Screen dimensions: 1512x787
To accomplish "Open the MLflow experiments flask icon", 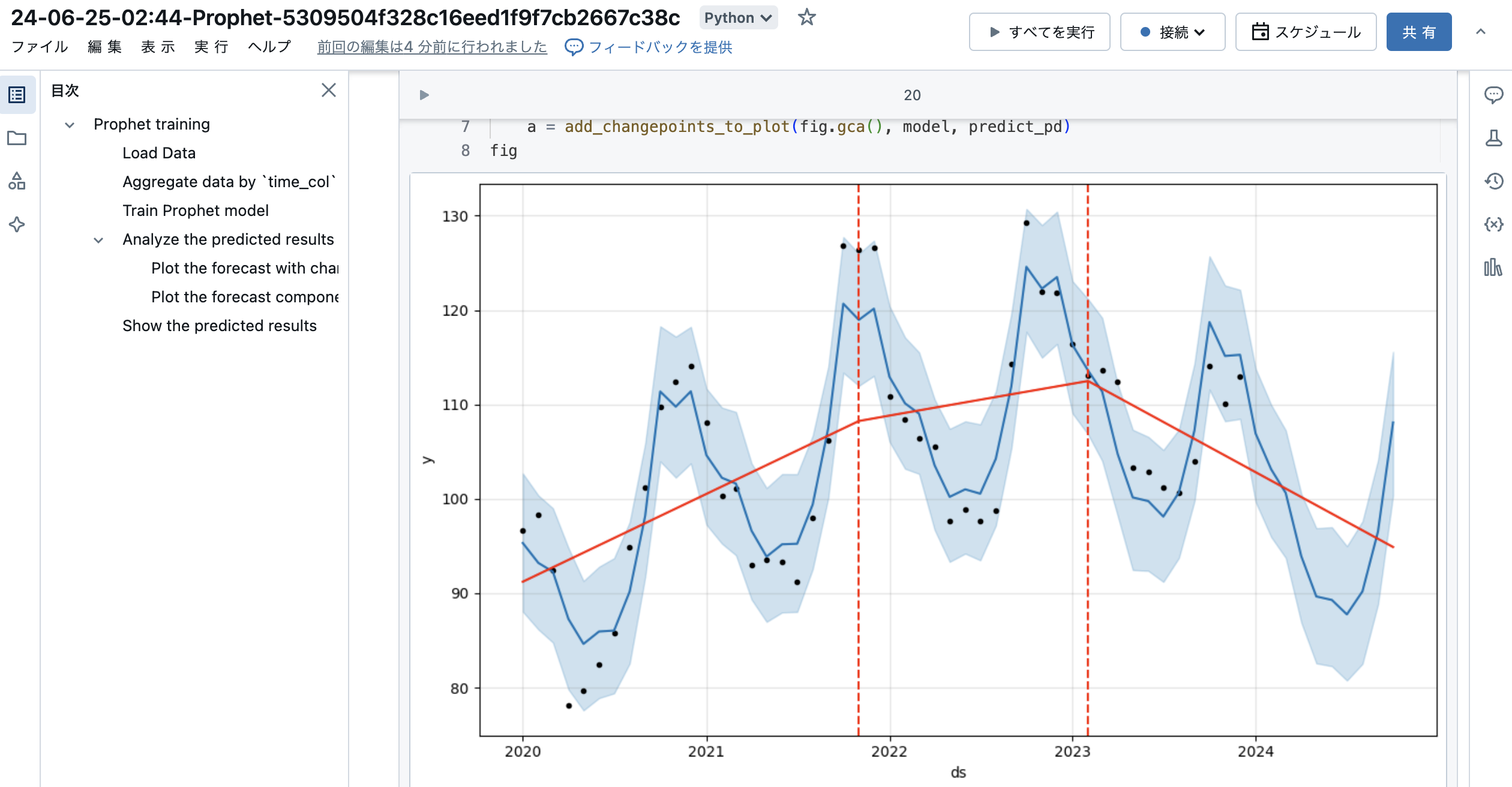I will 1493,138.
